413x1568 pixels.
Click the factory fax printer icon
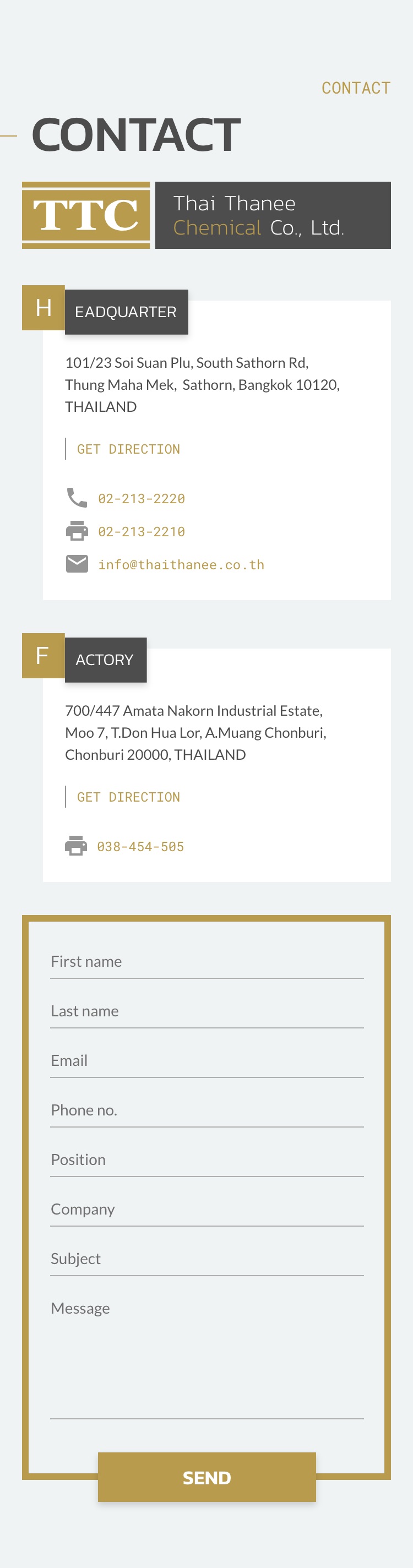click(76, 846)
